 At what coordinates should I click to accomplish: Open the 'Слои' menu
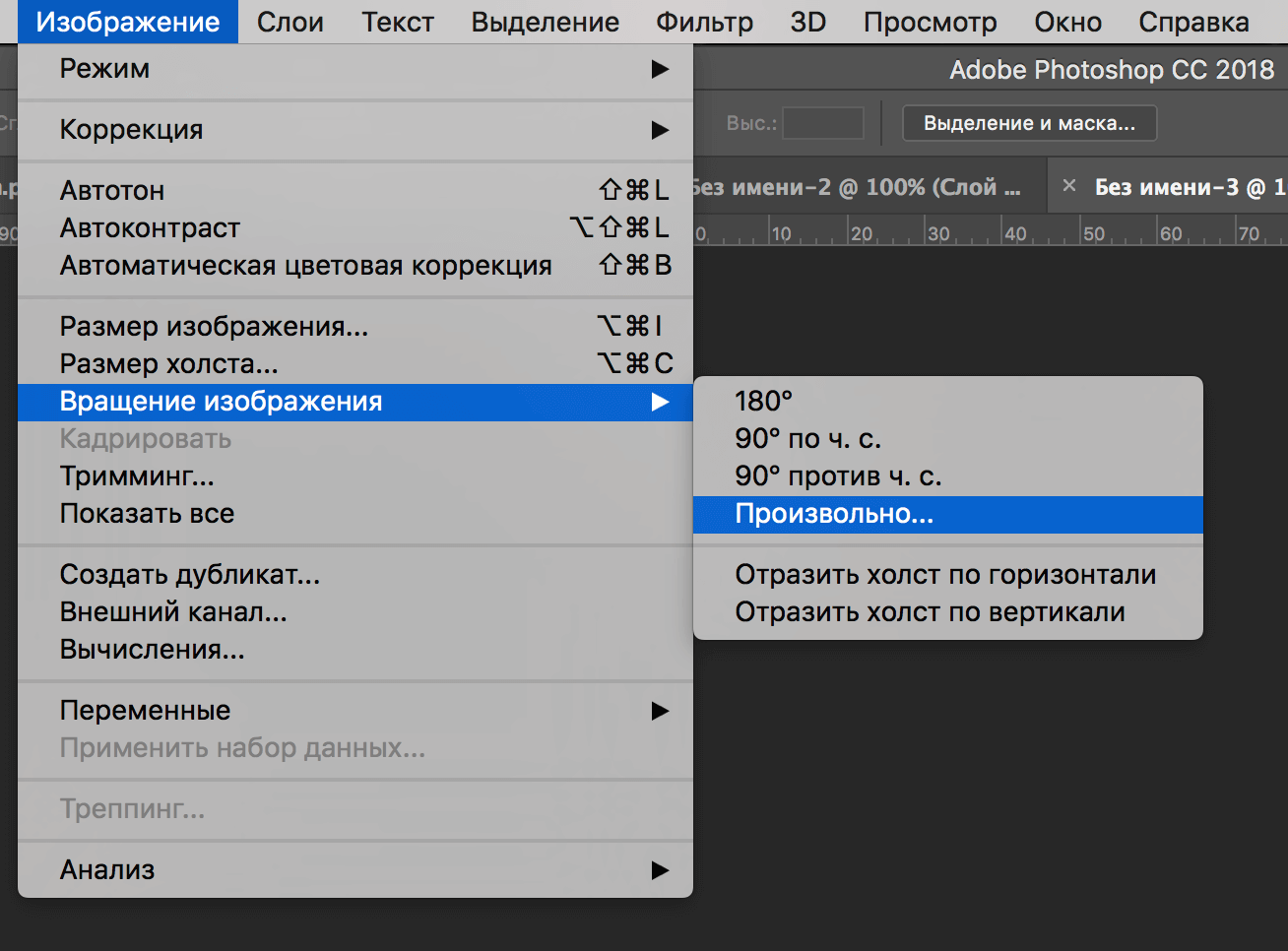(290, 22)
